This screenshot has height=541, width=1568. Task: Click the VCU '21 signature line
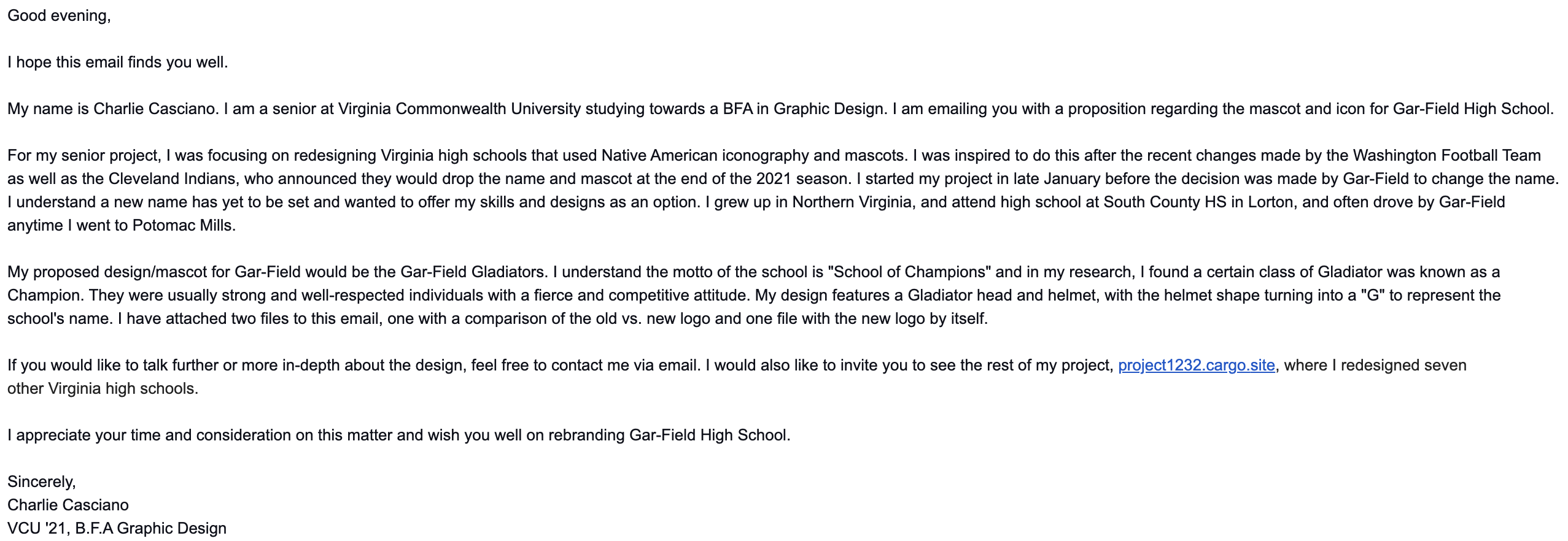(117, 528)
